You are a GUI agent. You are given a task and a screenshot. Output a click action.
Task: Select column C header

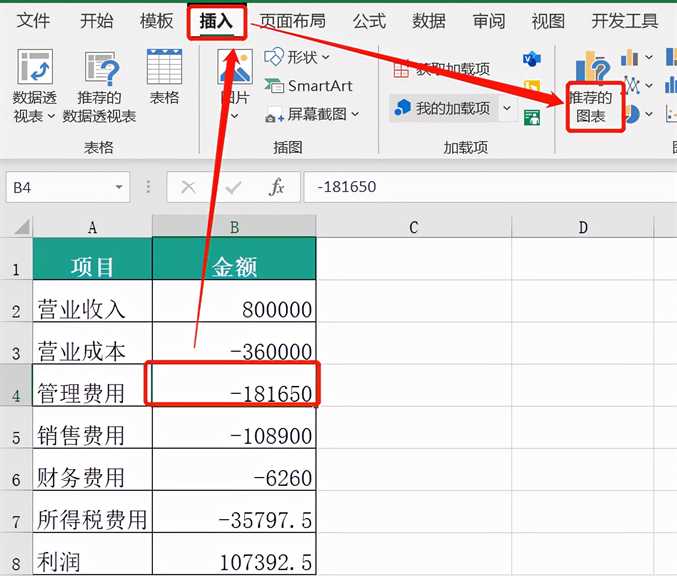click(x=413, y=227)
